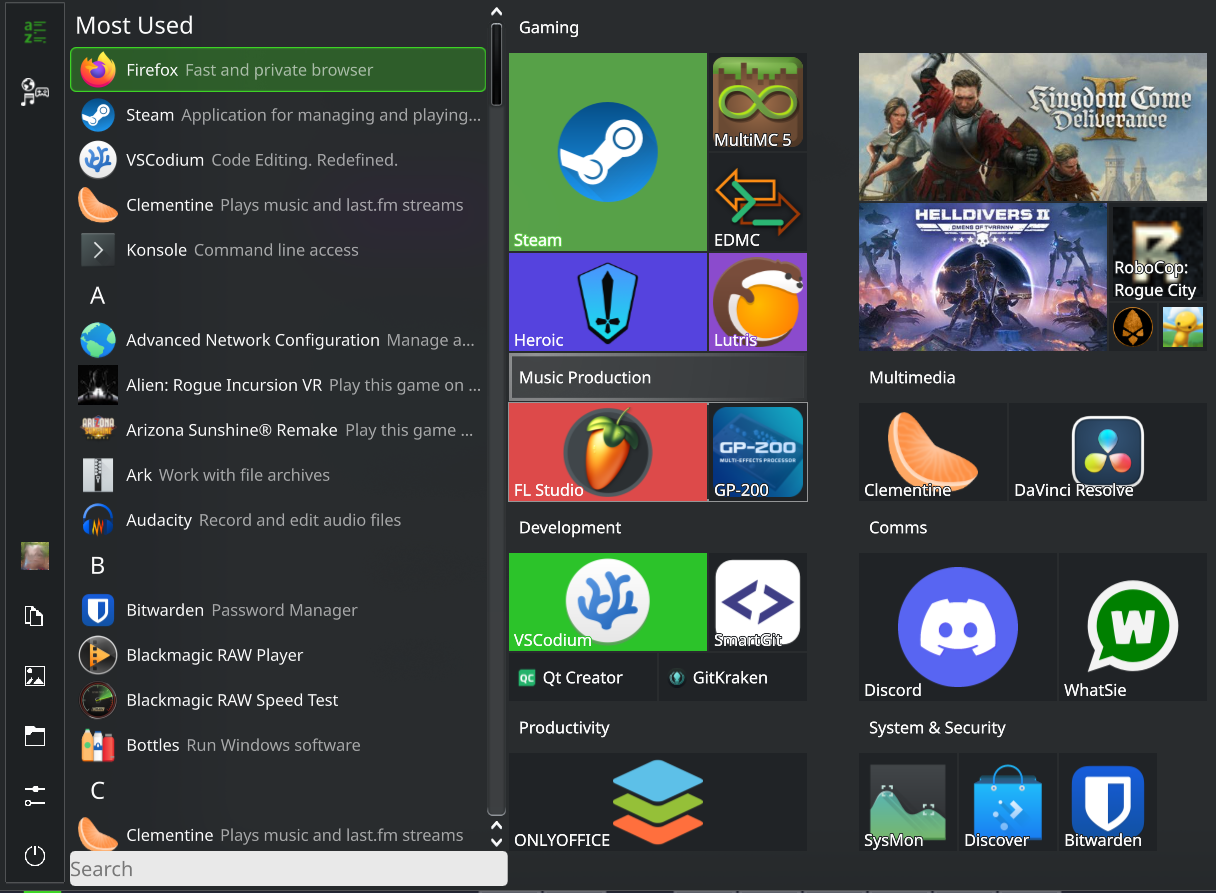Viewport: 1216px width, 893px height.
Task: Open the SysMon tile
Action: point(908,802)
